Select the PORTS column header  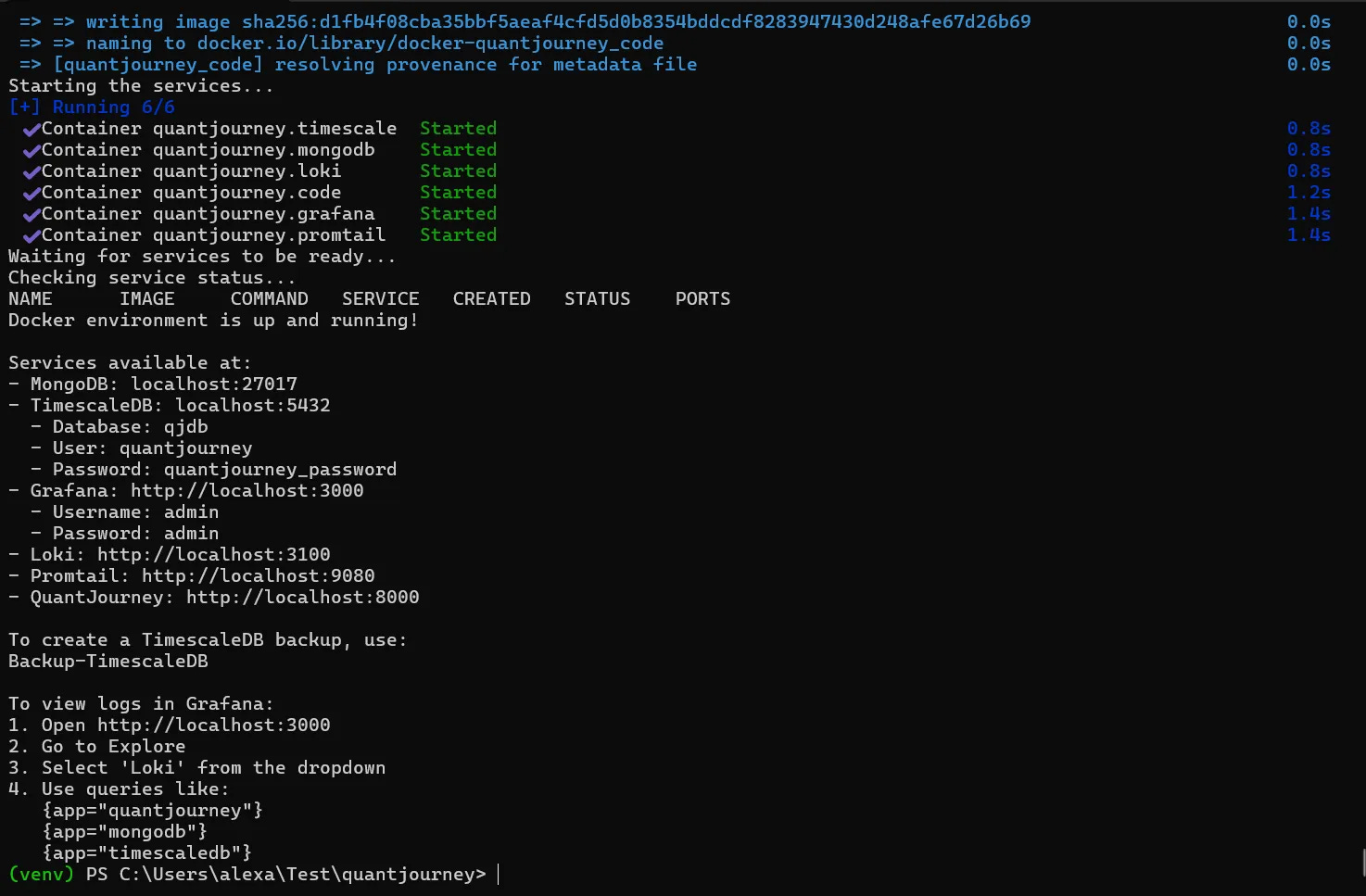tap(702, 298)
